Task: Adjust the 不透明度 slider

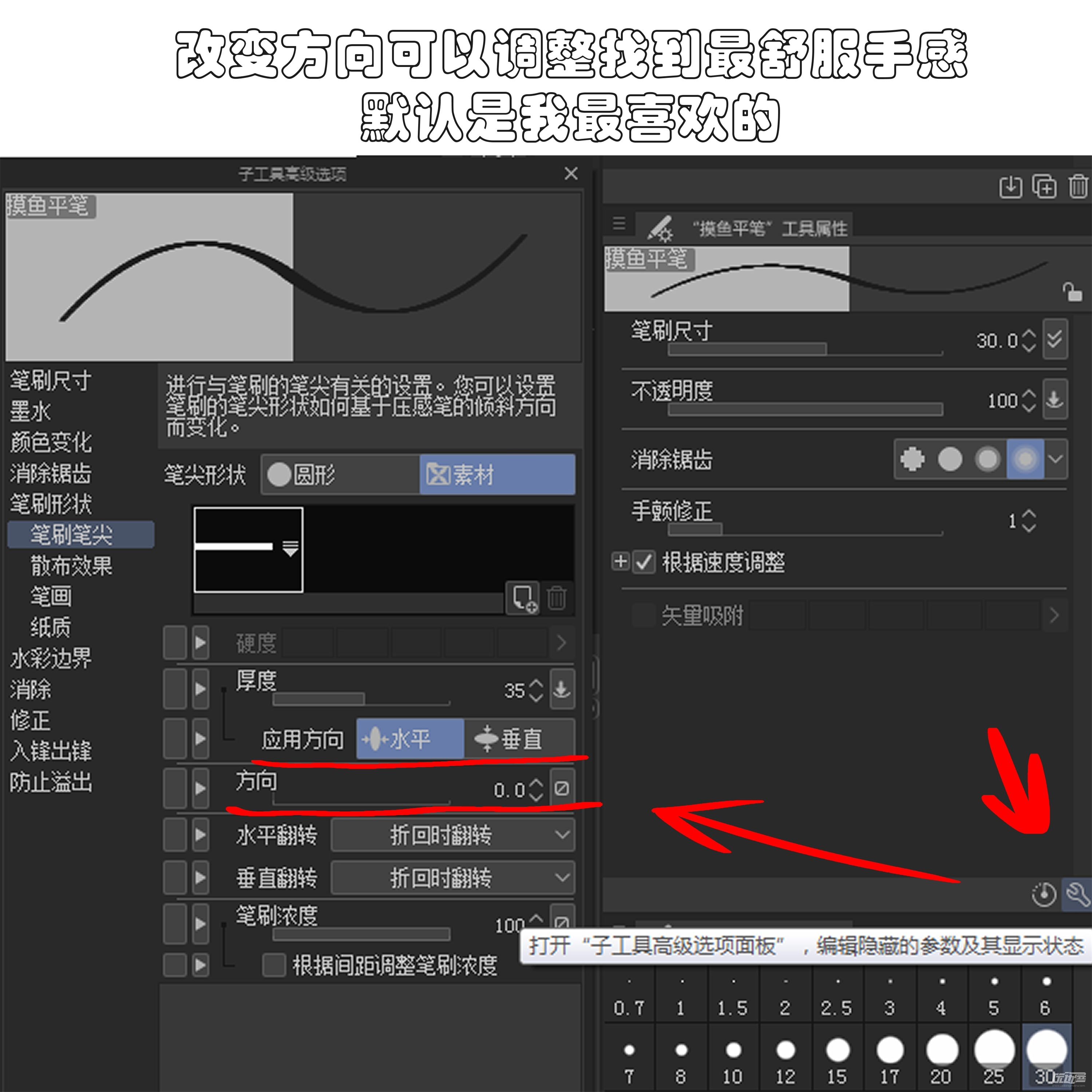Action: 806,409
